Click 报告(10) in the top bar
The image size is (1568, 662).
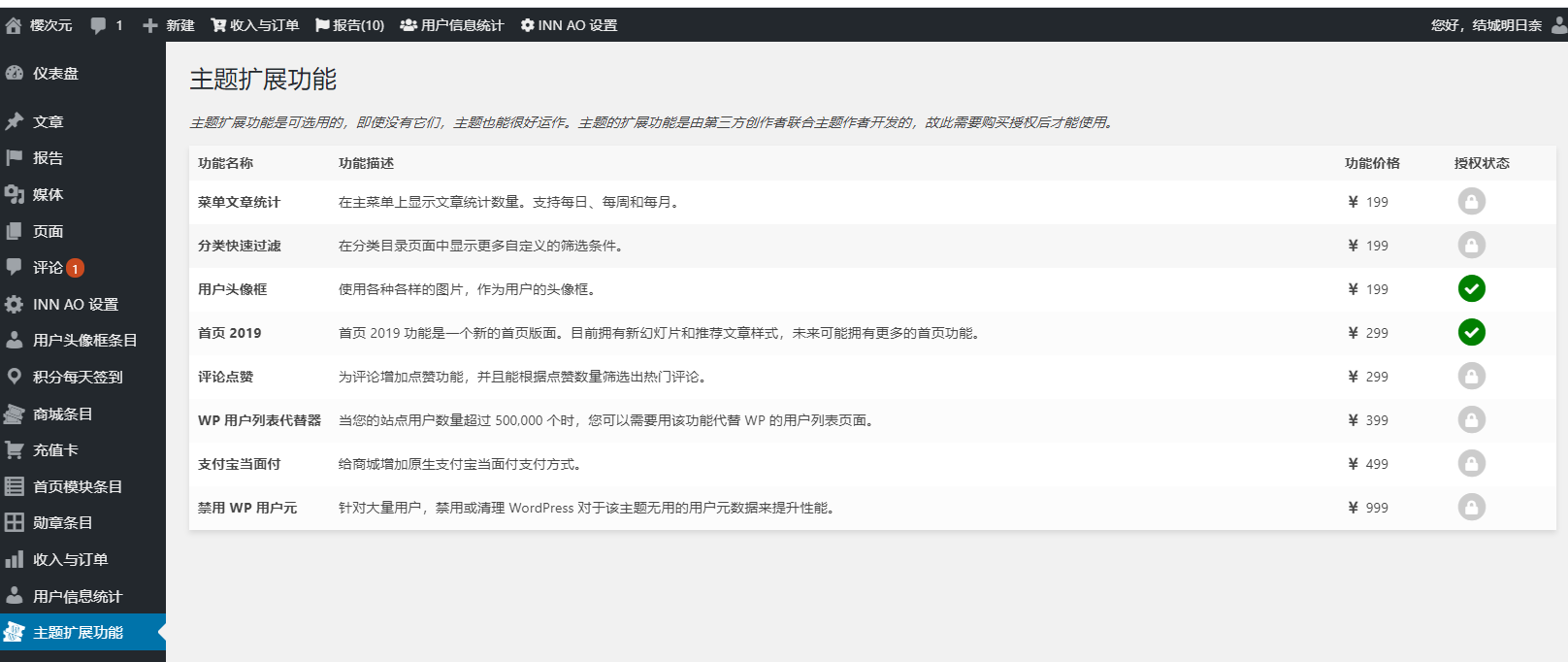coord(349,25)
